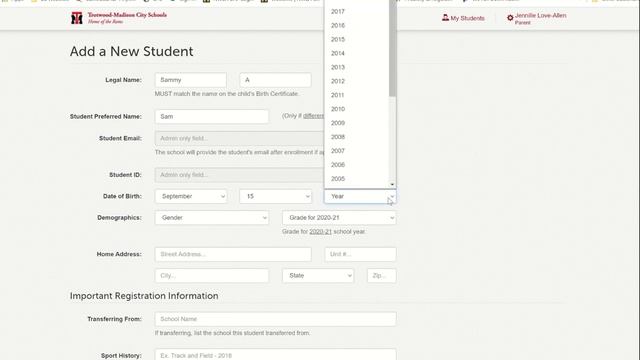The image size is (640, 360).
Task: Edit the Student Preferred Name field
Action: click(x=212, y=116)
